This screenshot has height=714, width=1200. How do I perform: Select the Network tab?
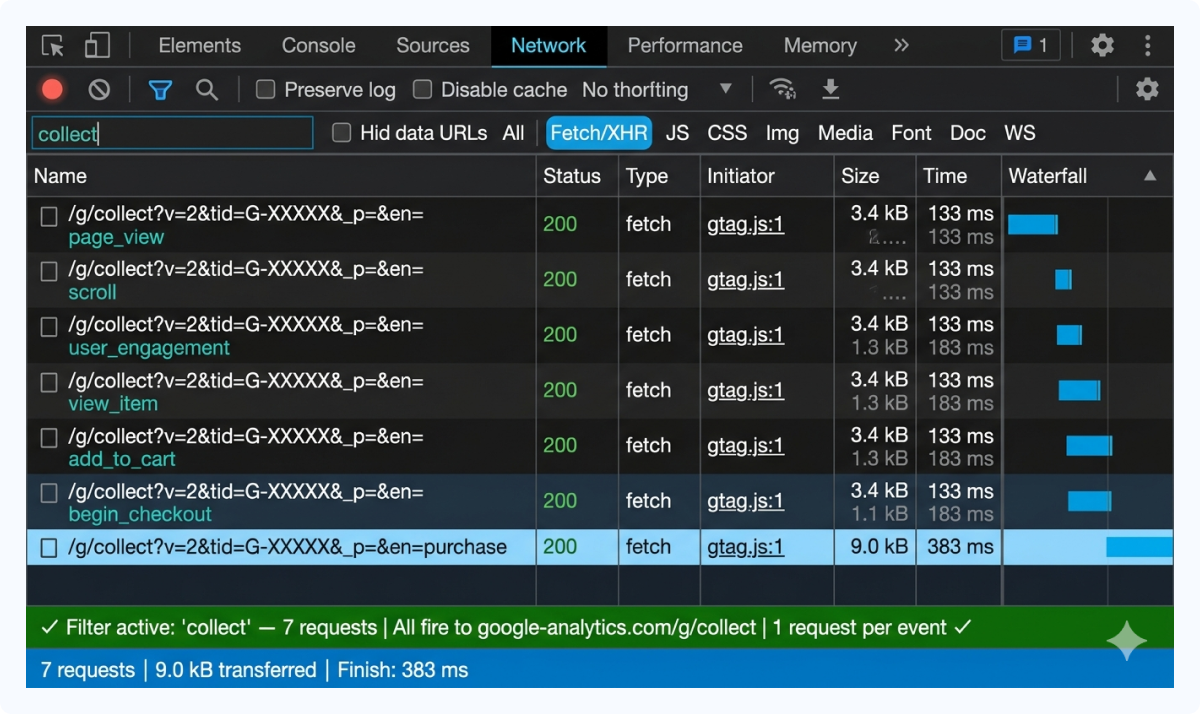[548, 46]
